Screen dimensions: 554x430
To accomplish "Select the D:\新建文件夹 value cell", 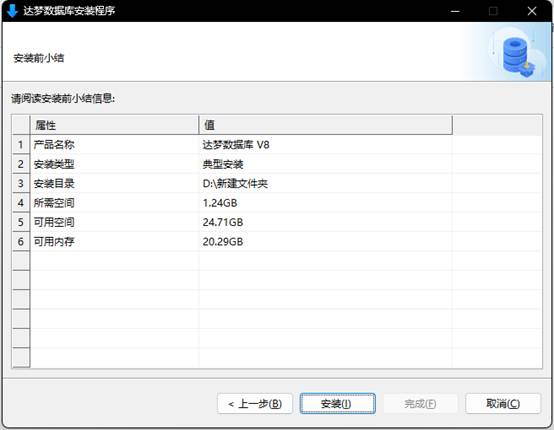I will [325, 183].
